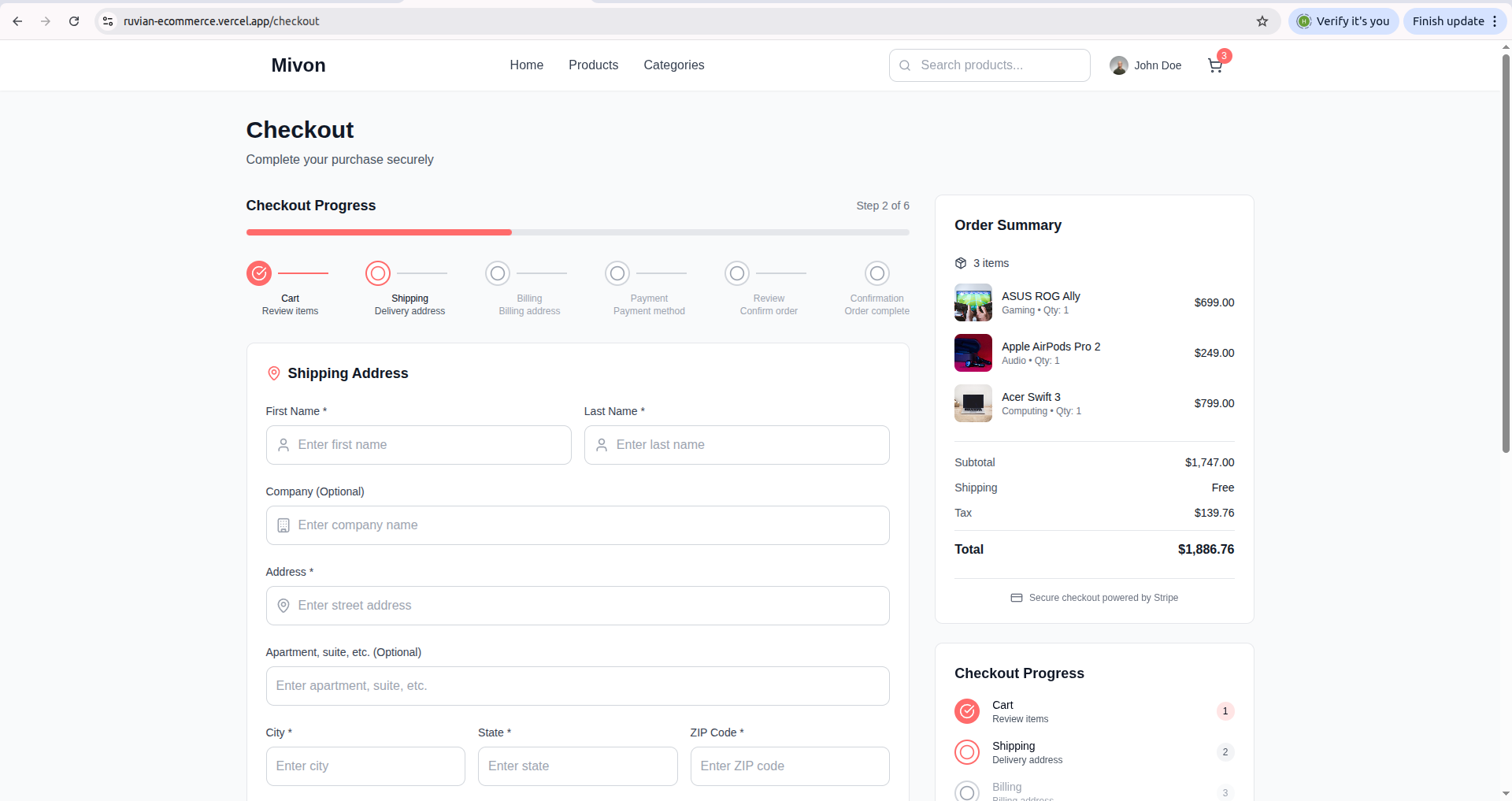Click the $139.76 tax value

coord(1214,513)
